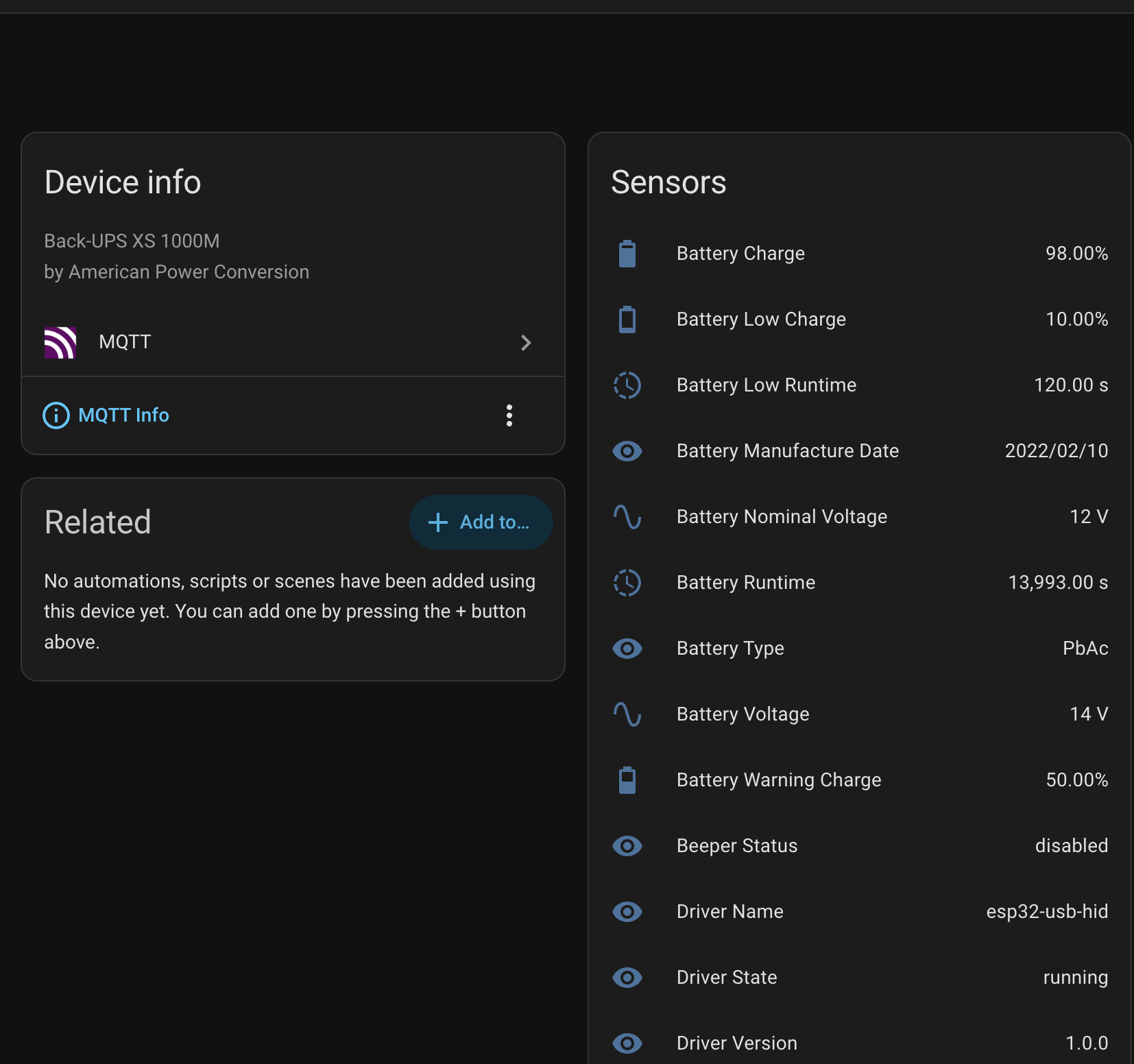Screen dimensions: 1134x1064
Task: Open Battery Manufacture Date sensor entry
Action: (x=860, y=451)
